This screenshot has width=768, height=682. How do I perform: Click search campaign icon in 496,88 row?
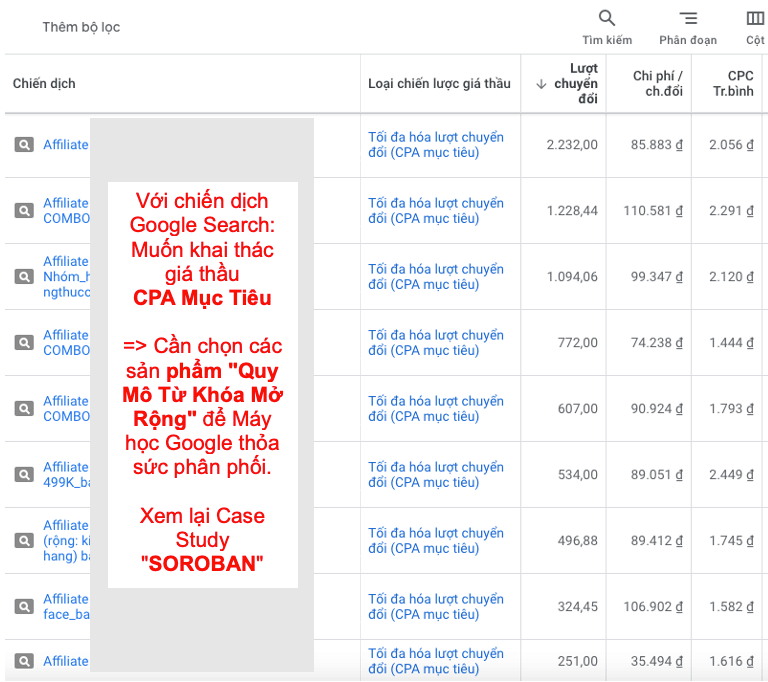coord(24,541)
